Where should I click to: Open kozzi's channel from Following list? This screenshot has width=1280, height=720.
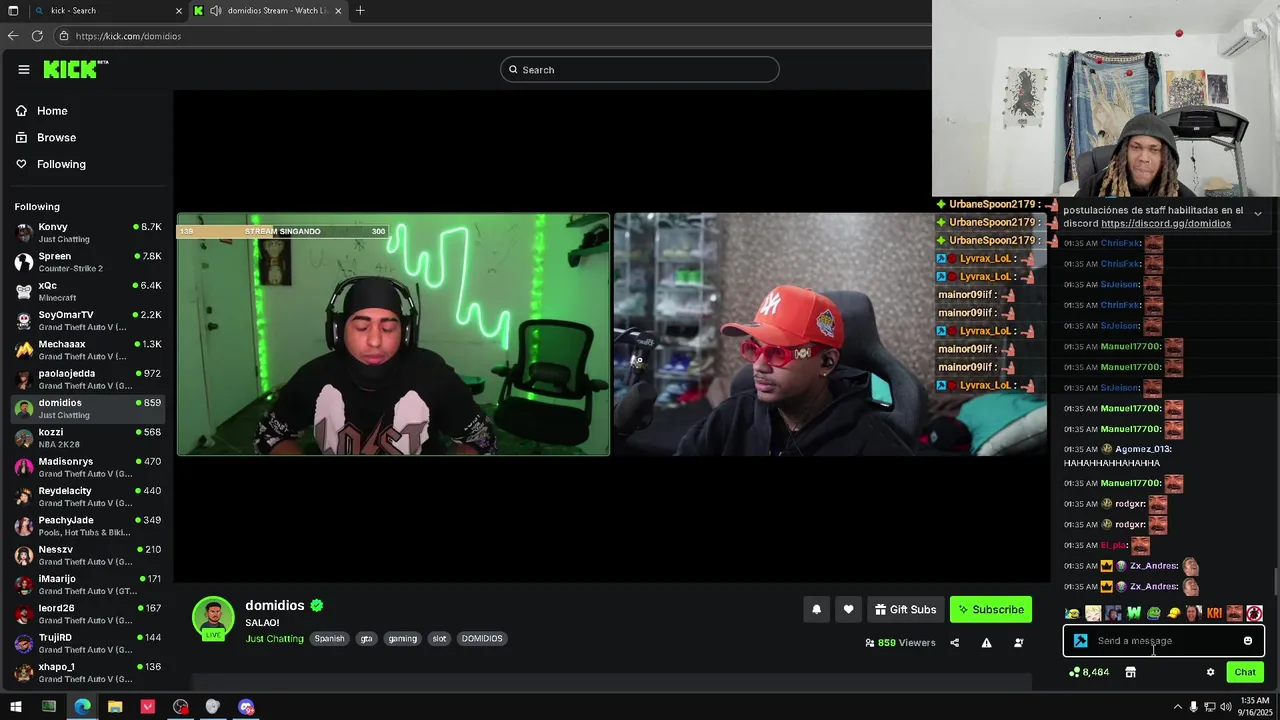[87, 438]
